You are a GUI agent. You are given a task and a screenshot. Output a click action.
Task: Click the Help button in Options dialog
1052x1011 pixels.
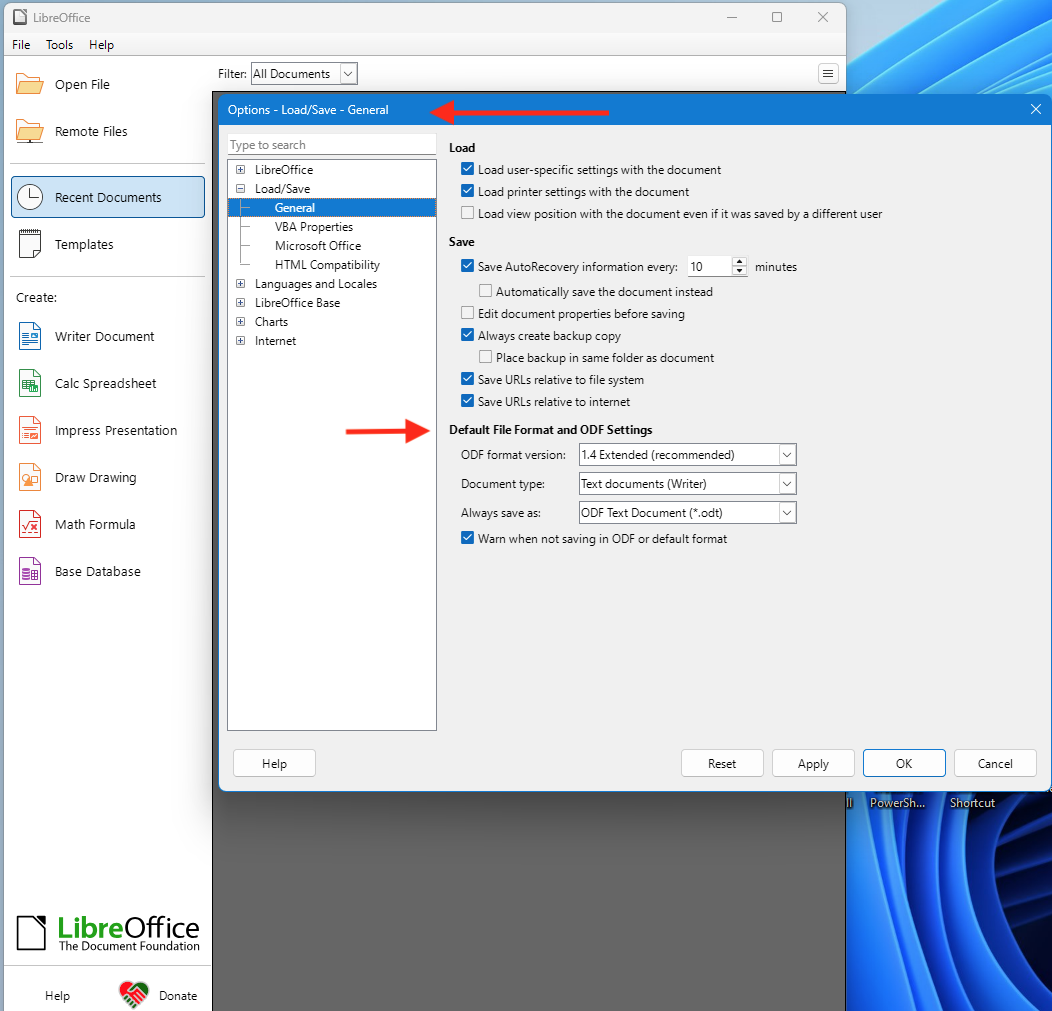point(274,763)
